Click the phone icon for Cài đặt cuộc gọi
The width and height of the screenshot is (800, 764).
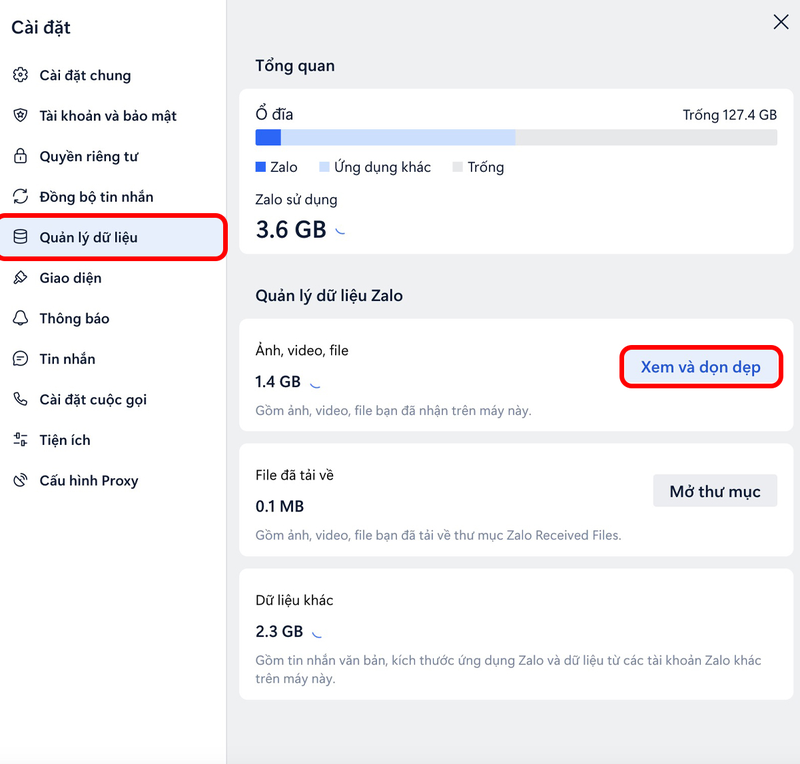tap(20, 399)
